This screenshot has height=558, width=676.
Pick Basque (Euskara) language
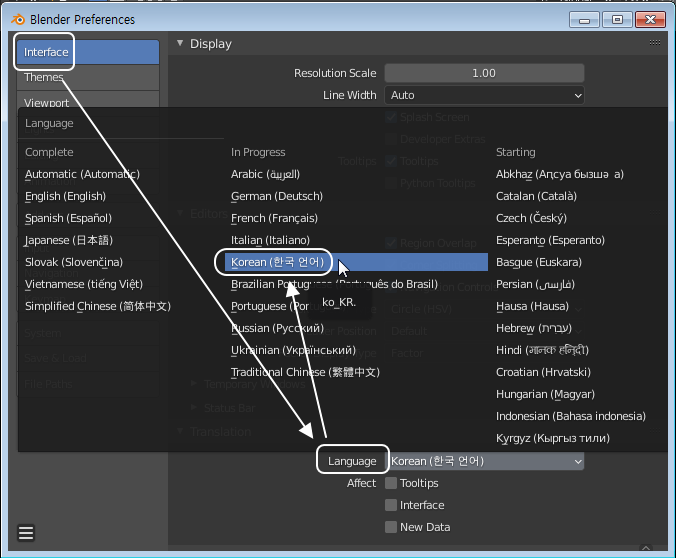click(539, 262)
